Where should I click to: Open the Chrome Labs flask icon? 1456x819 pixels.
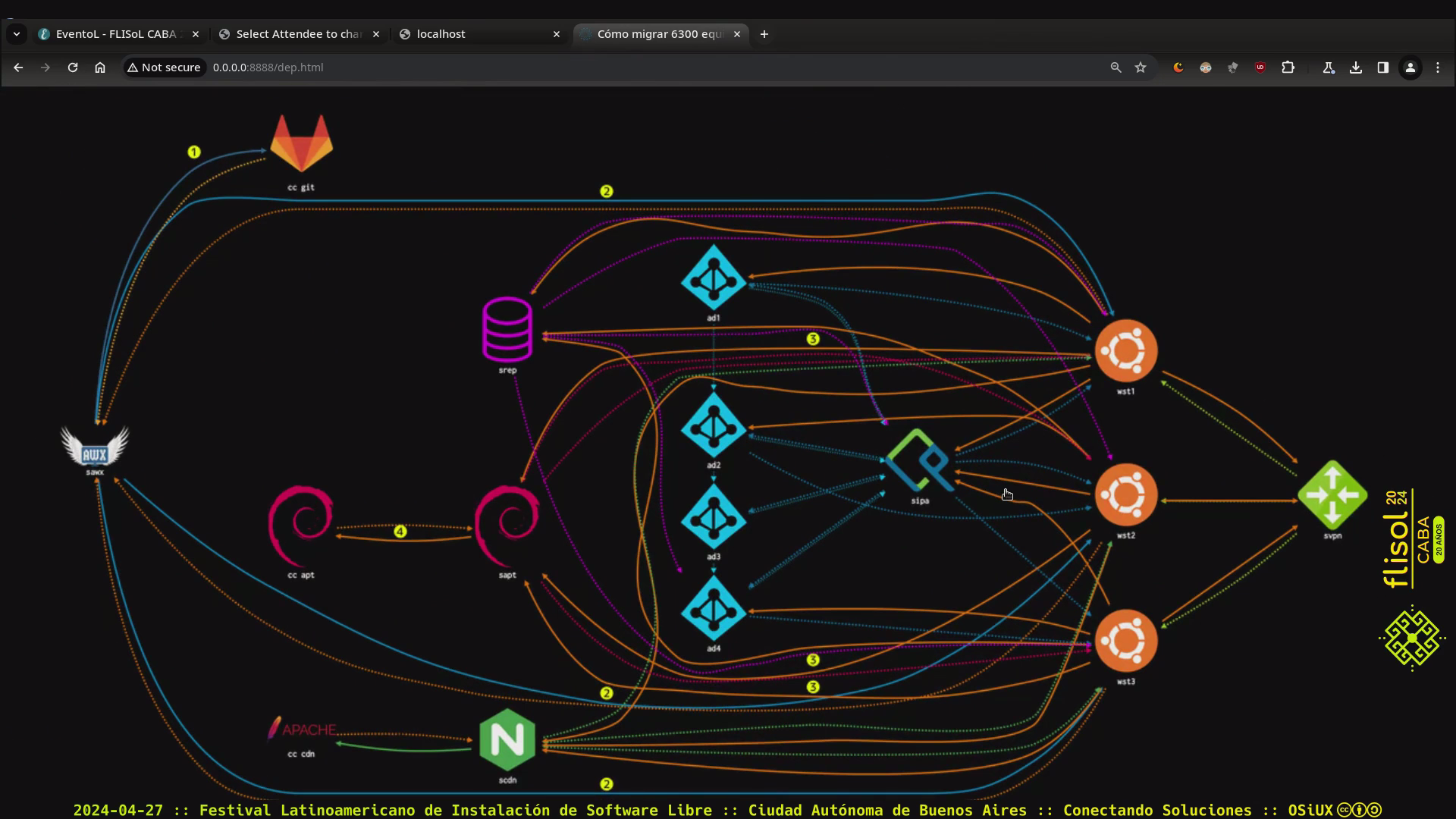tap(1329, 67)
